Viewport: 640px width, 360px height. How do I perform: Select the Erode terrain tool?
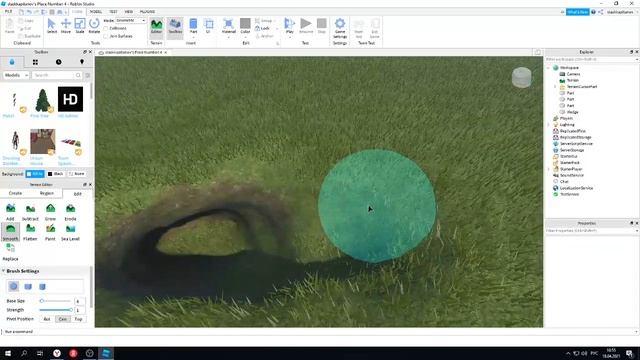70,212
